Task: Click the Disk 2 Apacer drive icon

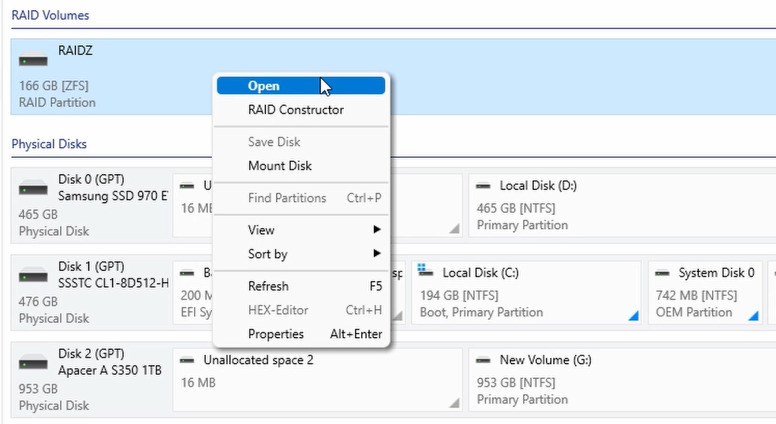Action: point(33,363)
